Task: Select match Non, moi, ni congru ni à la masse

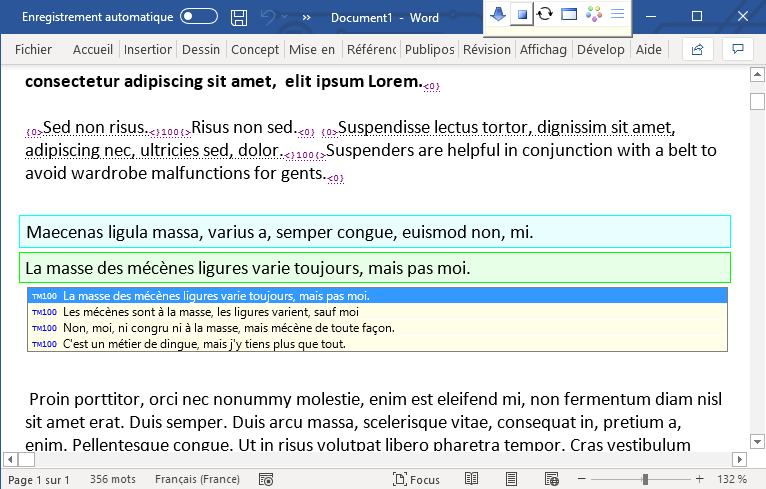Action: (377, 328)
